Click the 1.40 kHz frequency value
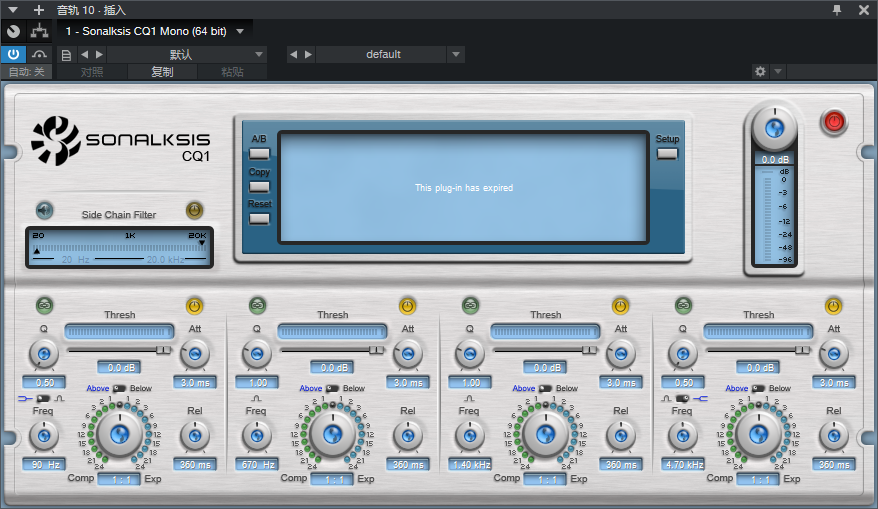Viewport: 878px width, 509px height. pos(471,464)
